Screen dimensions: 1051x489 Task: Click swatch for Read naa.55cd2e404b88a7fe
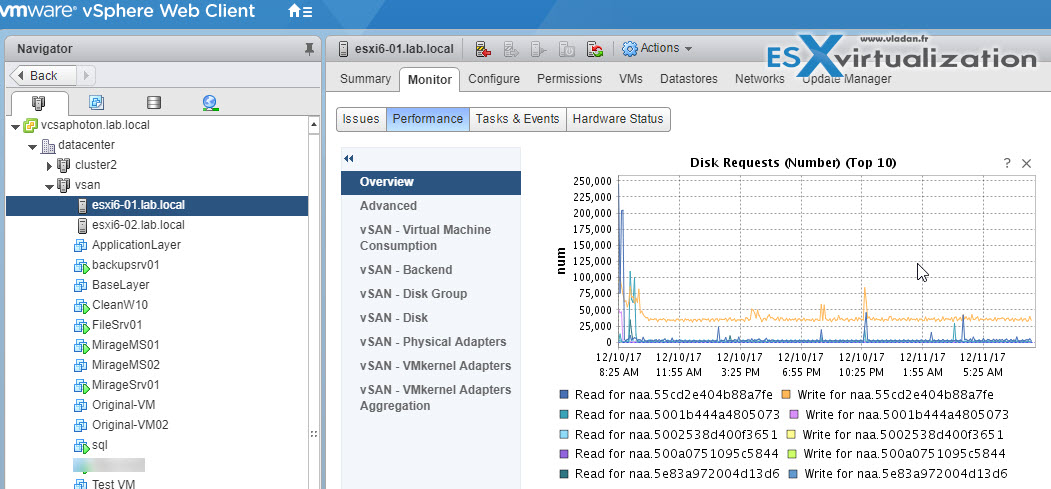(564, 396)
